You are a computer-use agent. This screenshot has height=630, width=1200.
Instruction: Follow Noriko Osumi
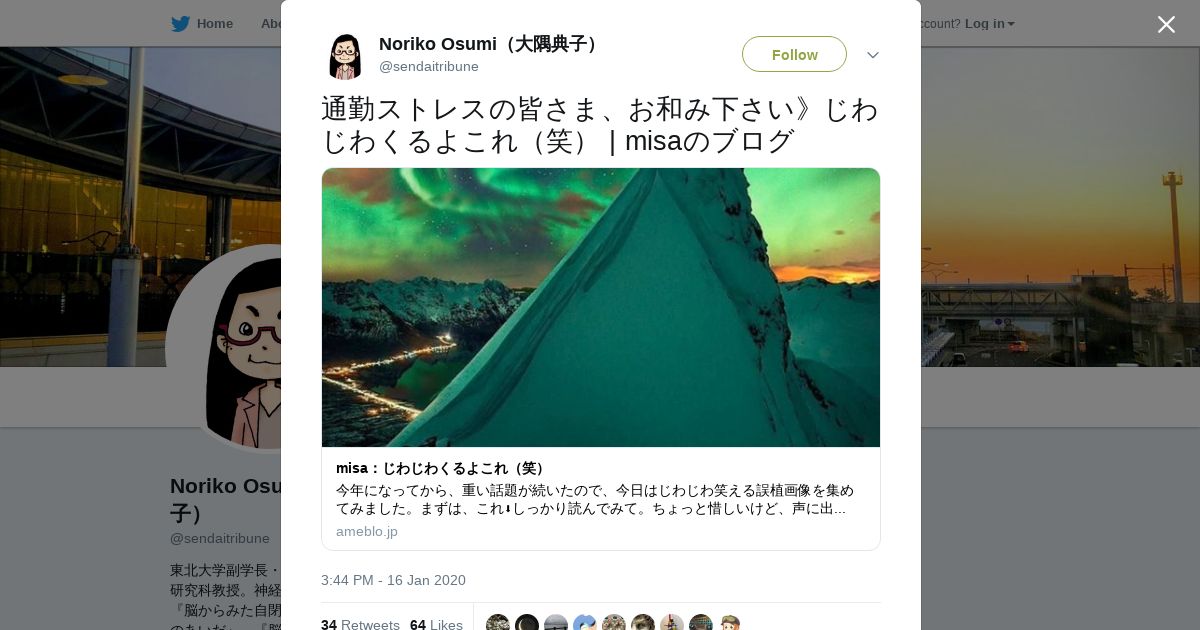click(x=794, y=54)
